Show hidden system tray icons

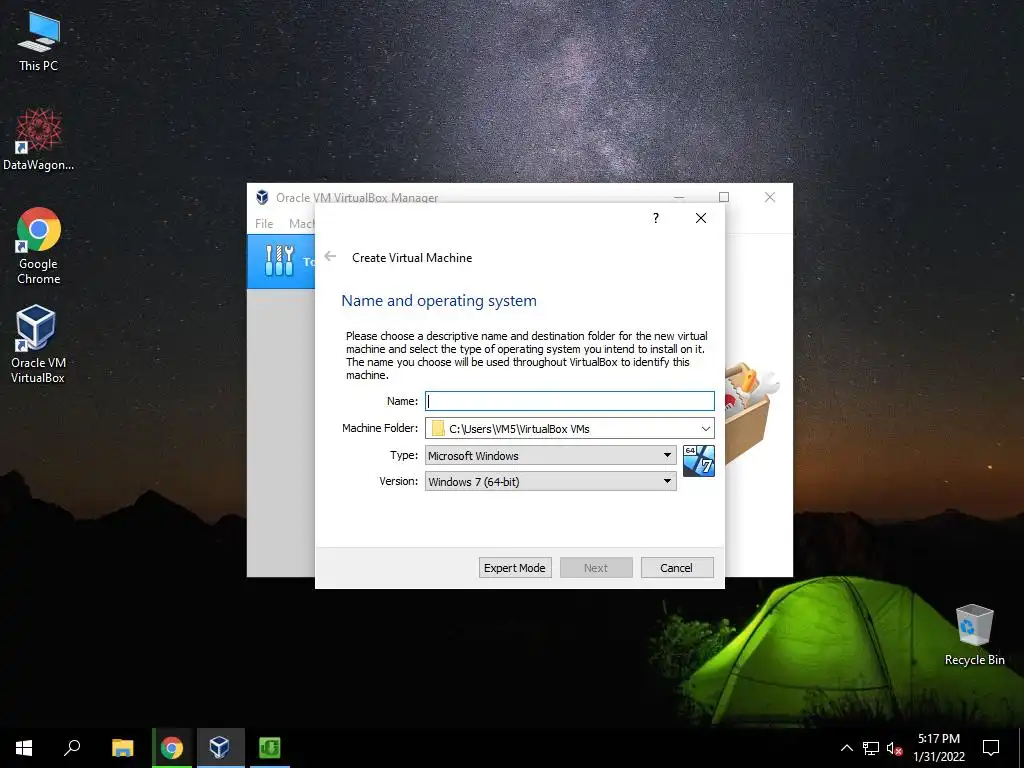coord(846,748)
